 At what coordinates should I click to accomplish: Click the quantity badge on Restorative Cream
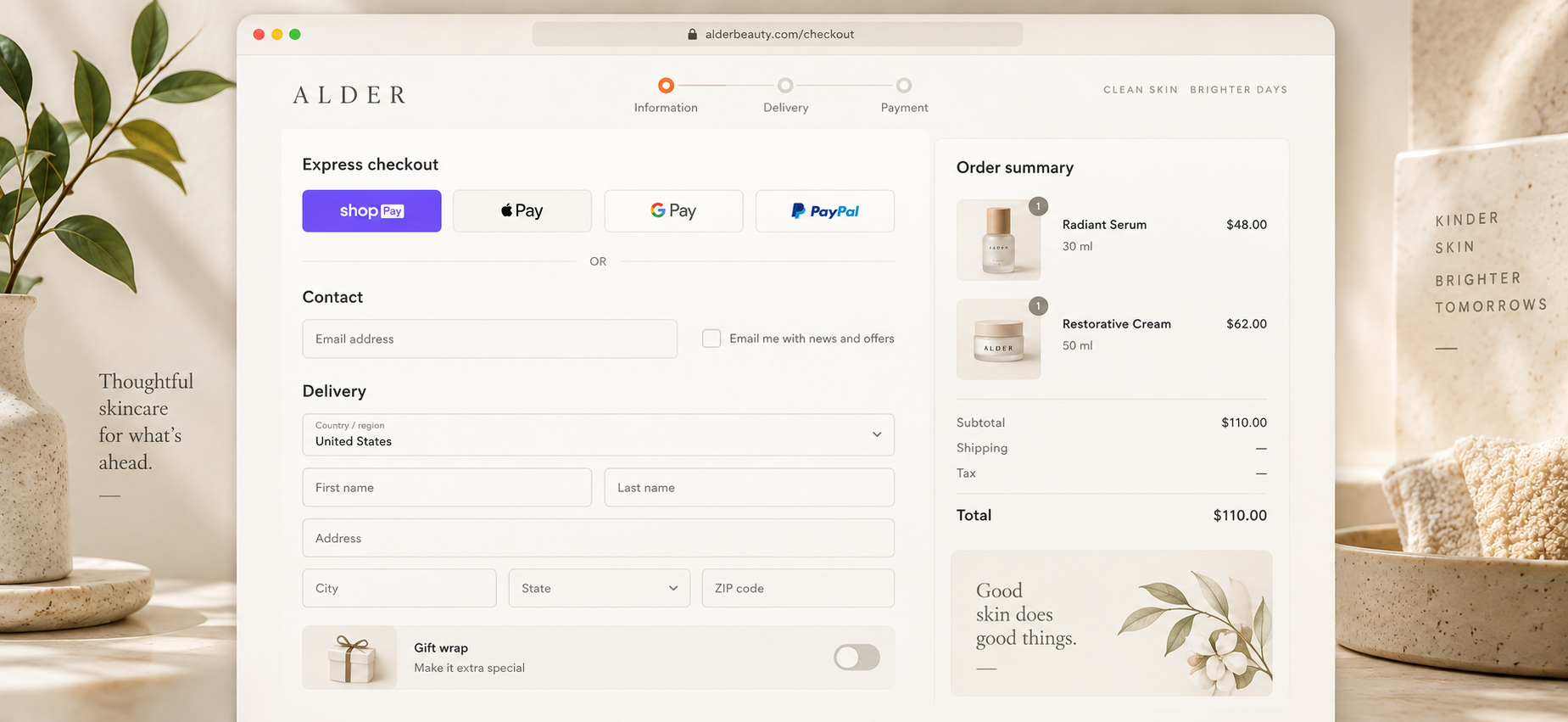point(1038,305)
